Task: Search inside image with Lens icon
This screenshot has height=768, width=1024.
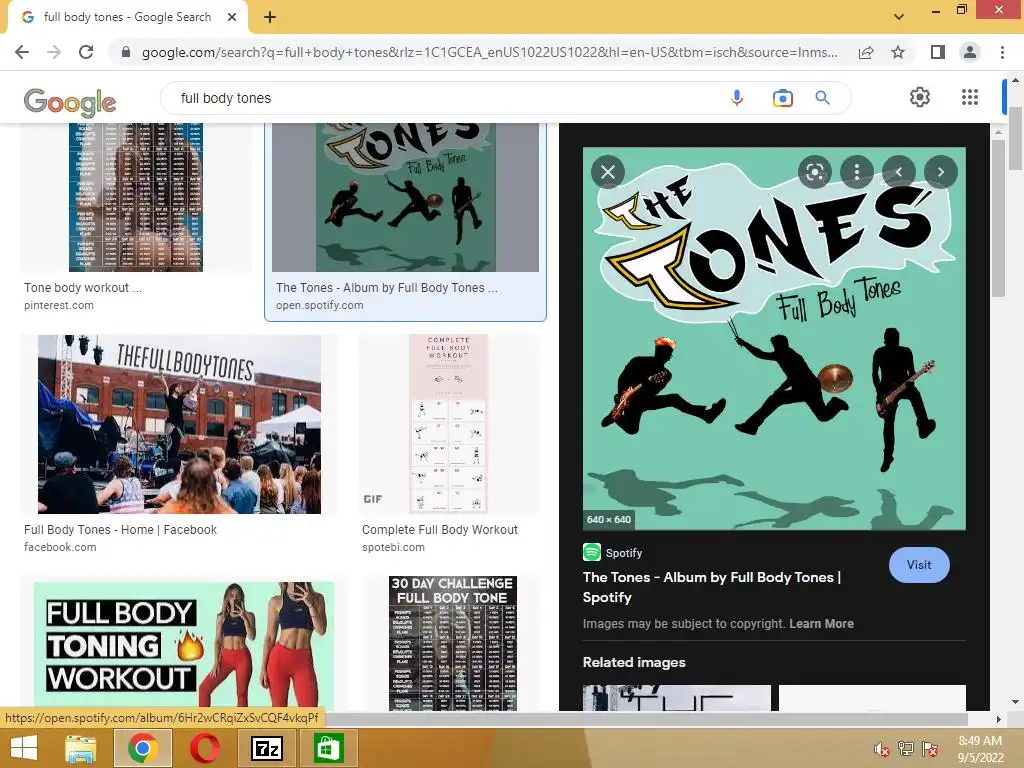Action: 814,172
